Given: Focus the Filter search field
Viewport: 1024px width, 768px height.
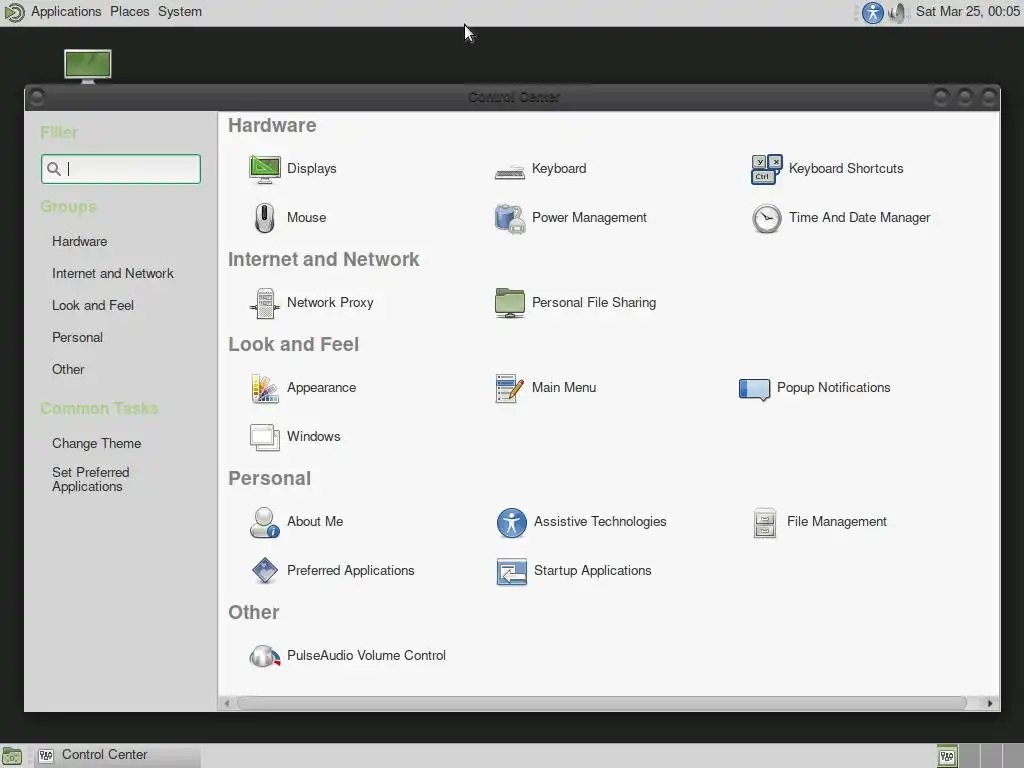Looking at the screenshot, I should (121, 169).
